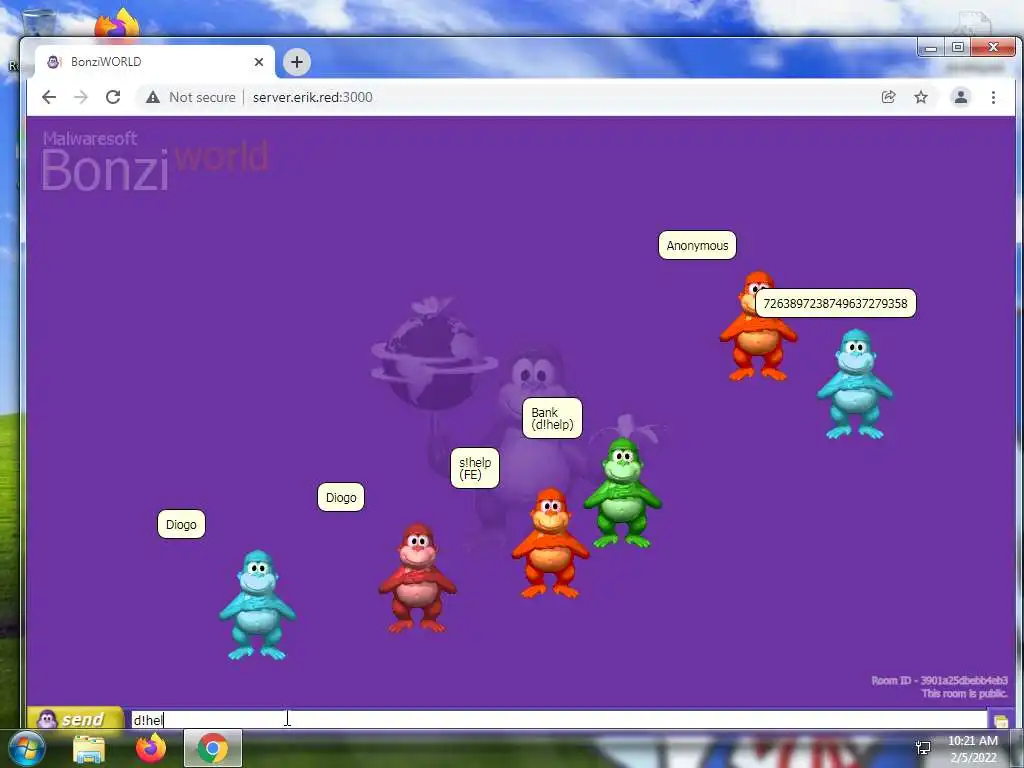1024x768 pixels.
Task: Click the taskbar clock 10:21 AM
Action: click(x=972, y=741)
